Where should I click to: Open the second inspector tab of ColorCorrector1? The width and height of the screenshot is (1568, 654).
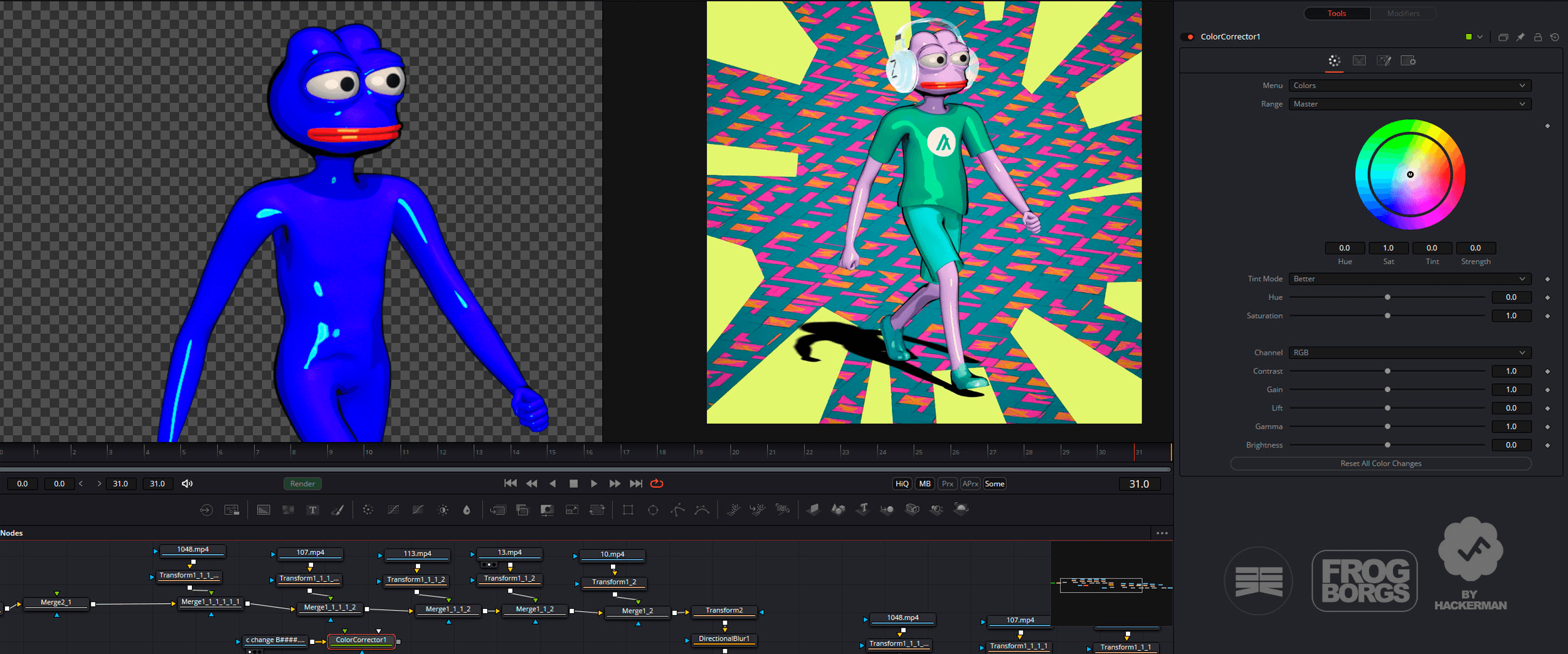pos(1359,61)
